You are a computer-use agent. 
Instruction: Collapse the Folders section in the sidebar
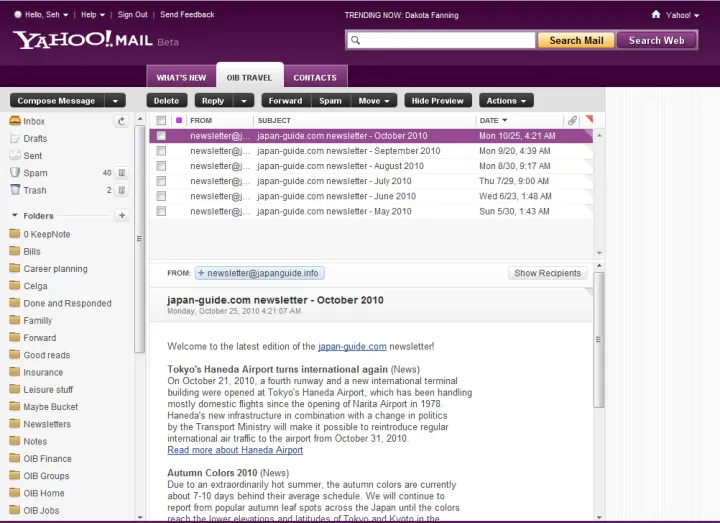coord(15,216)
